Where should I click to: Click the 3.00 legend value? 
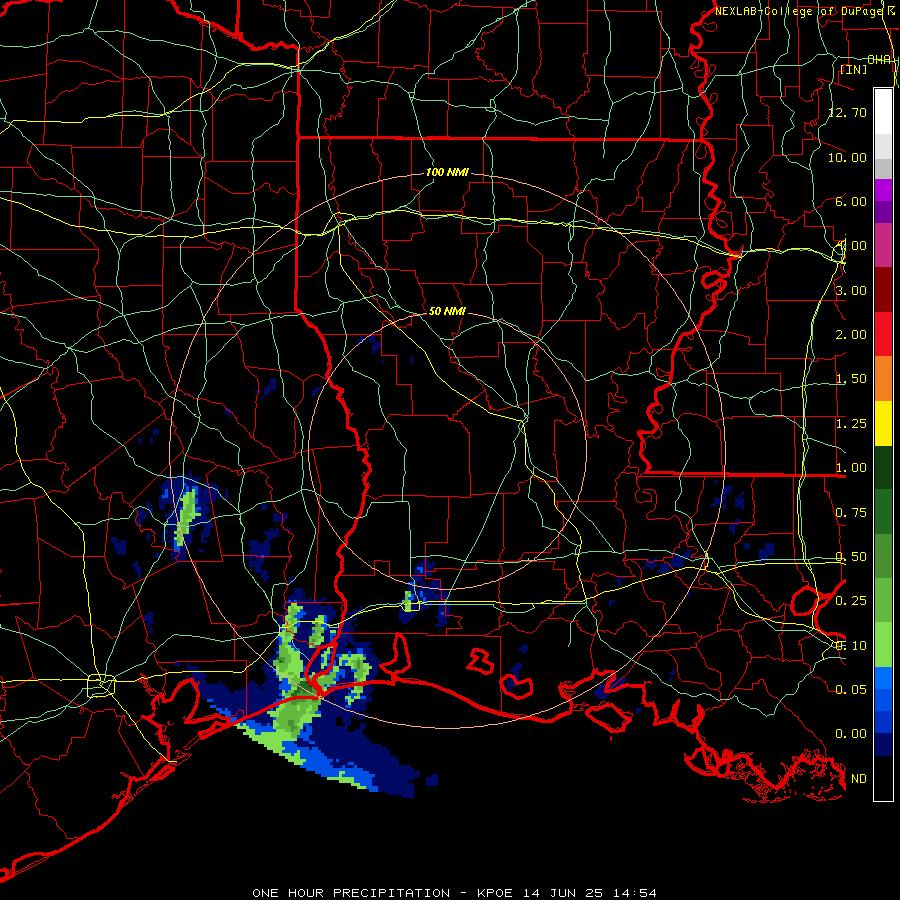[x=851, y=290]
